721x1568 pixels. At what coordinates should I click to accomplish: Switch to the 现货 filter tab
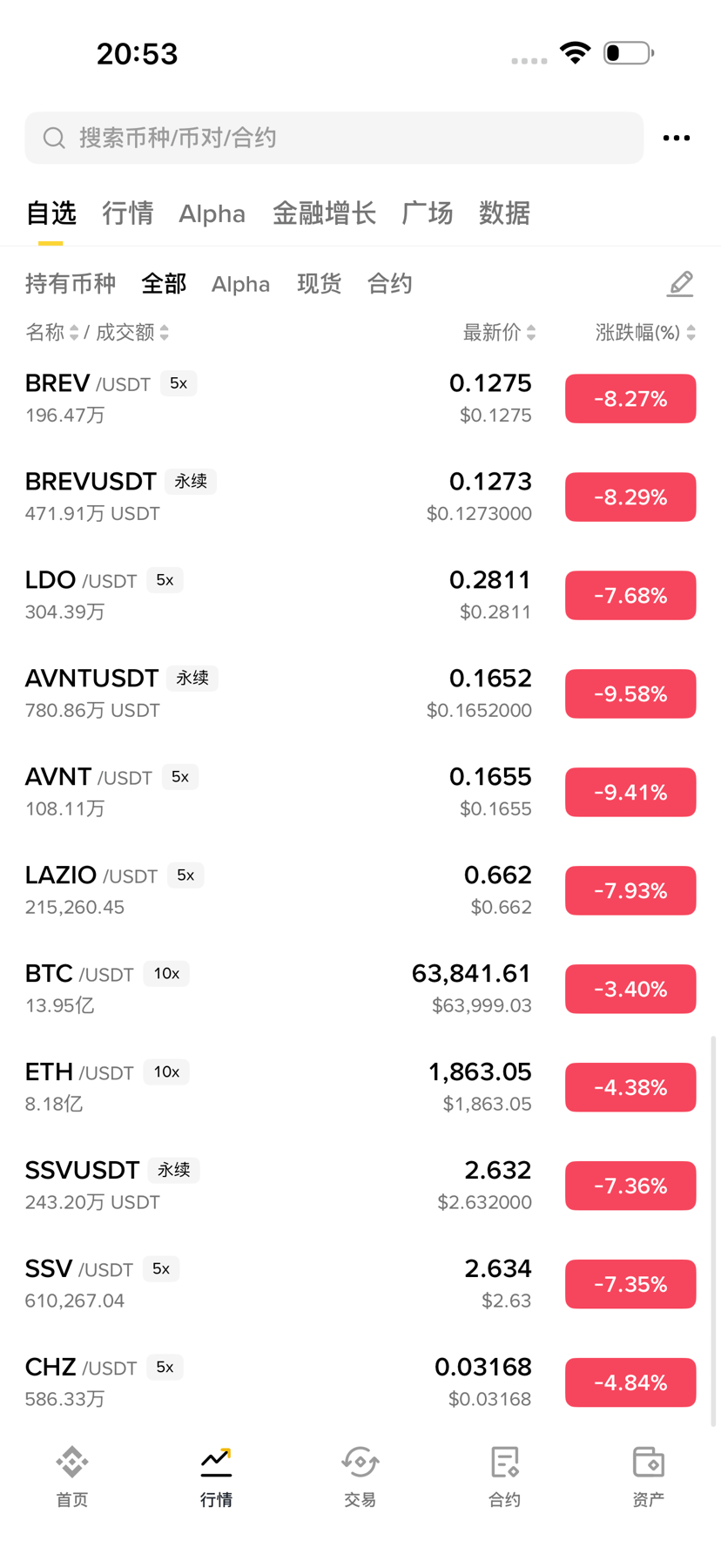coord(319,284)
